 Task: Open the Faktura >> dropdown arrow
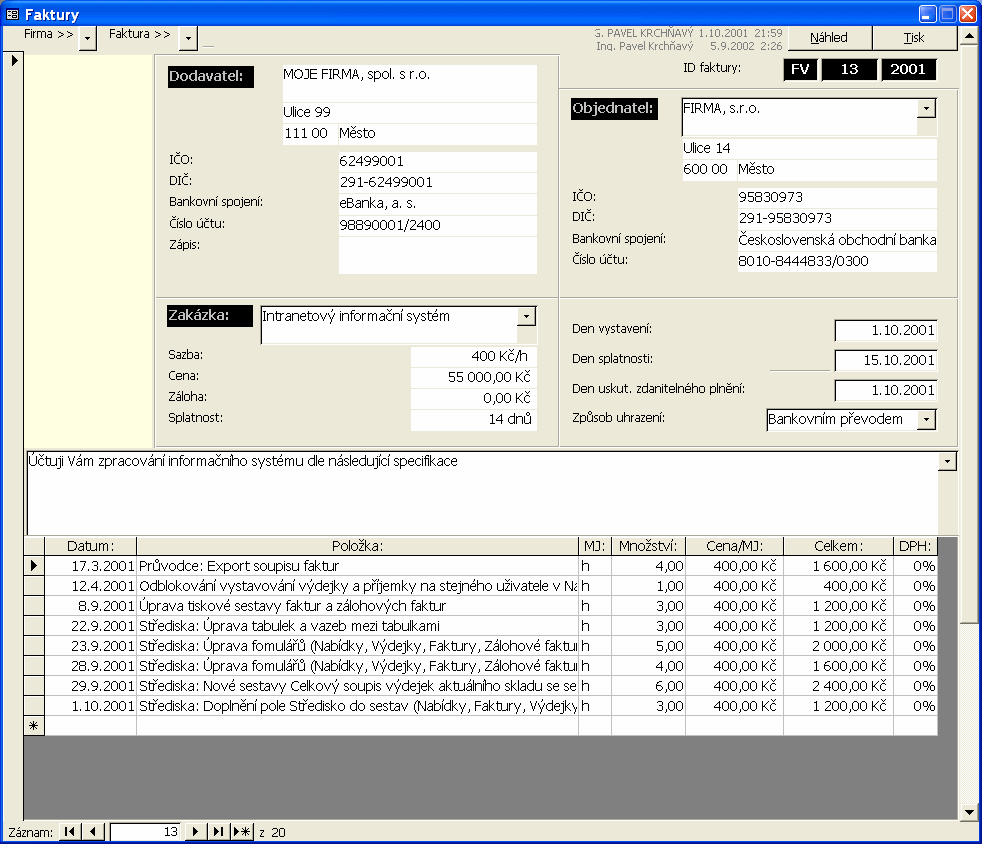tap(188, 38)
